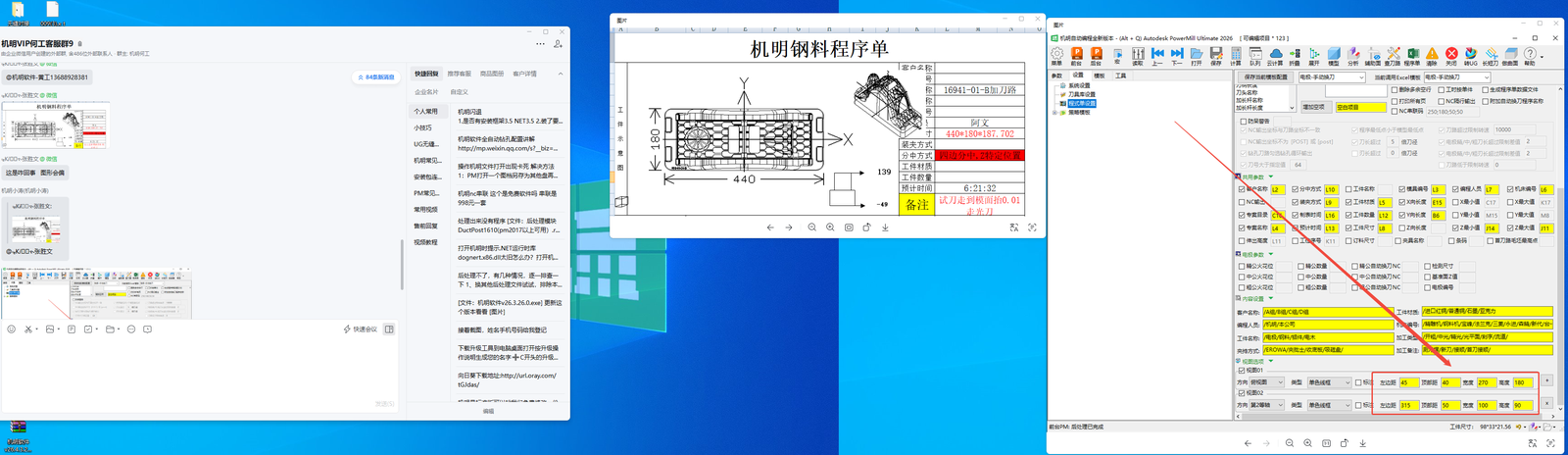Open the 电极-手动换刀 template dropdown

click(x=1331, y=77)
